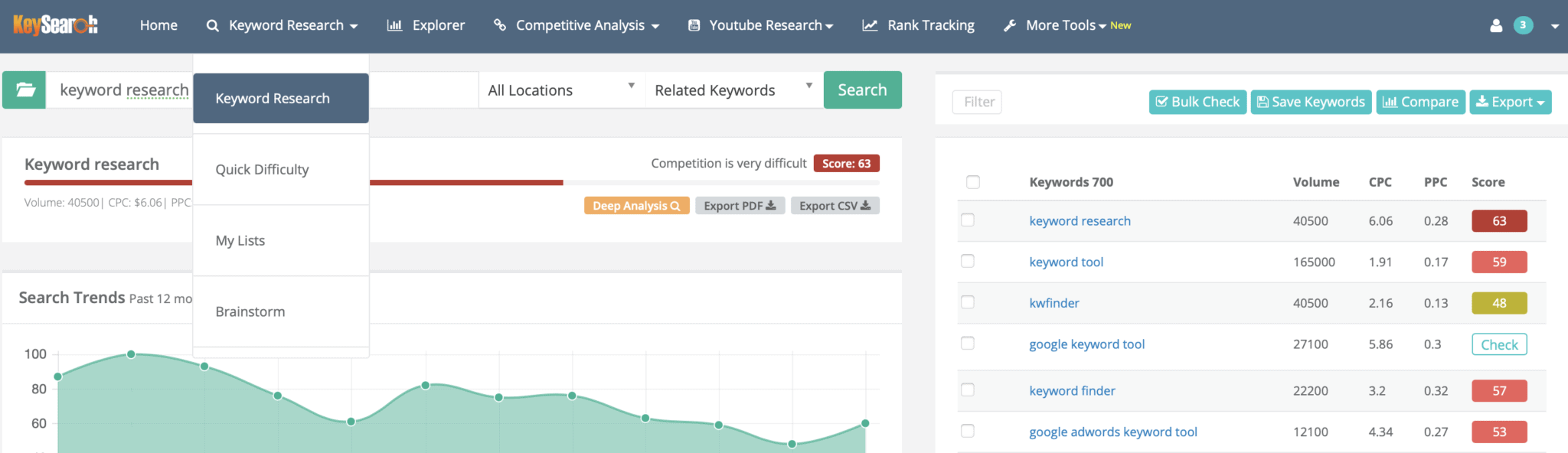1568x453 pixels.
Task: Click the score badge 57 for keyword finder
Action: click(1499, 391)
